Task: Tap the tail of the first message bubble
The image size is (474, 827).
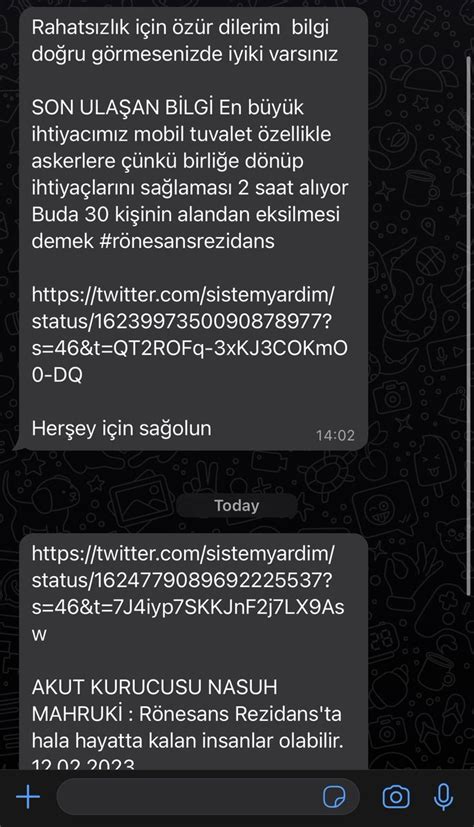Action: [x=18, y=445]
